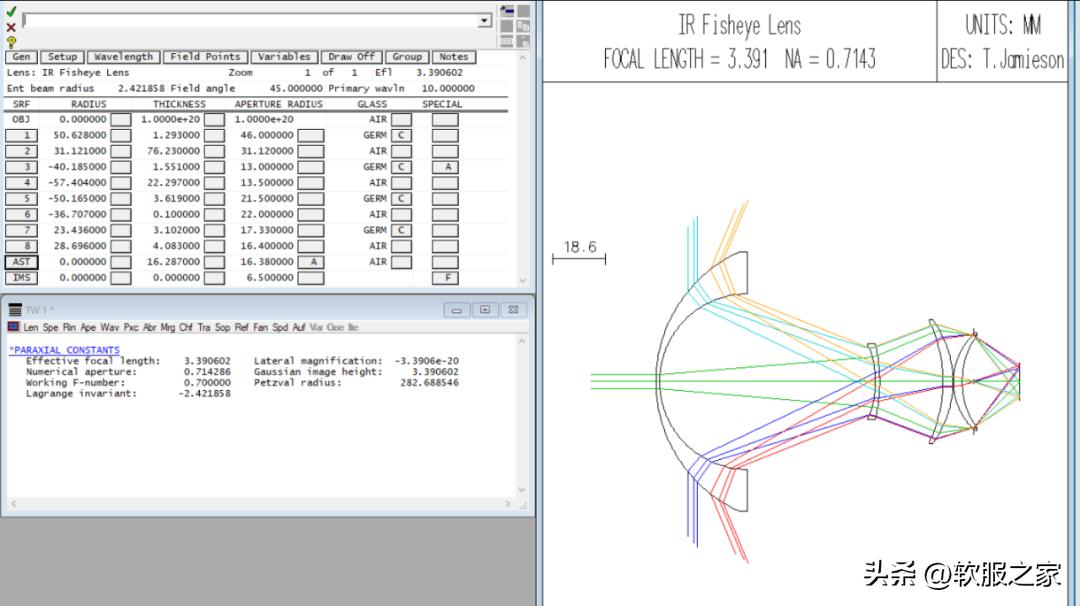Toggle the A special flag on surface 3
This screenshot has height=606, width=1080.
pos(447,166)
